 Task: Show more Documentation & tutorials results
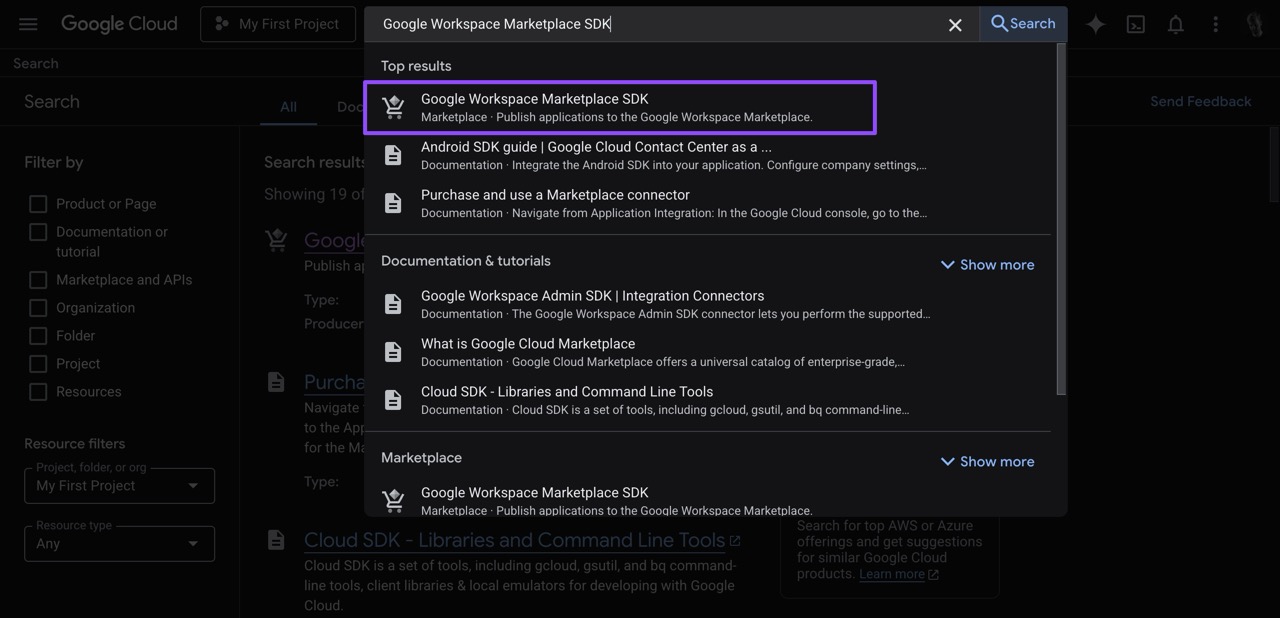pyautogui.click(x=986, y=264)
